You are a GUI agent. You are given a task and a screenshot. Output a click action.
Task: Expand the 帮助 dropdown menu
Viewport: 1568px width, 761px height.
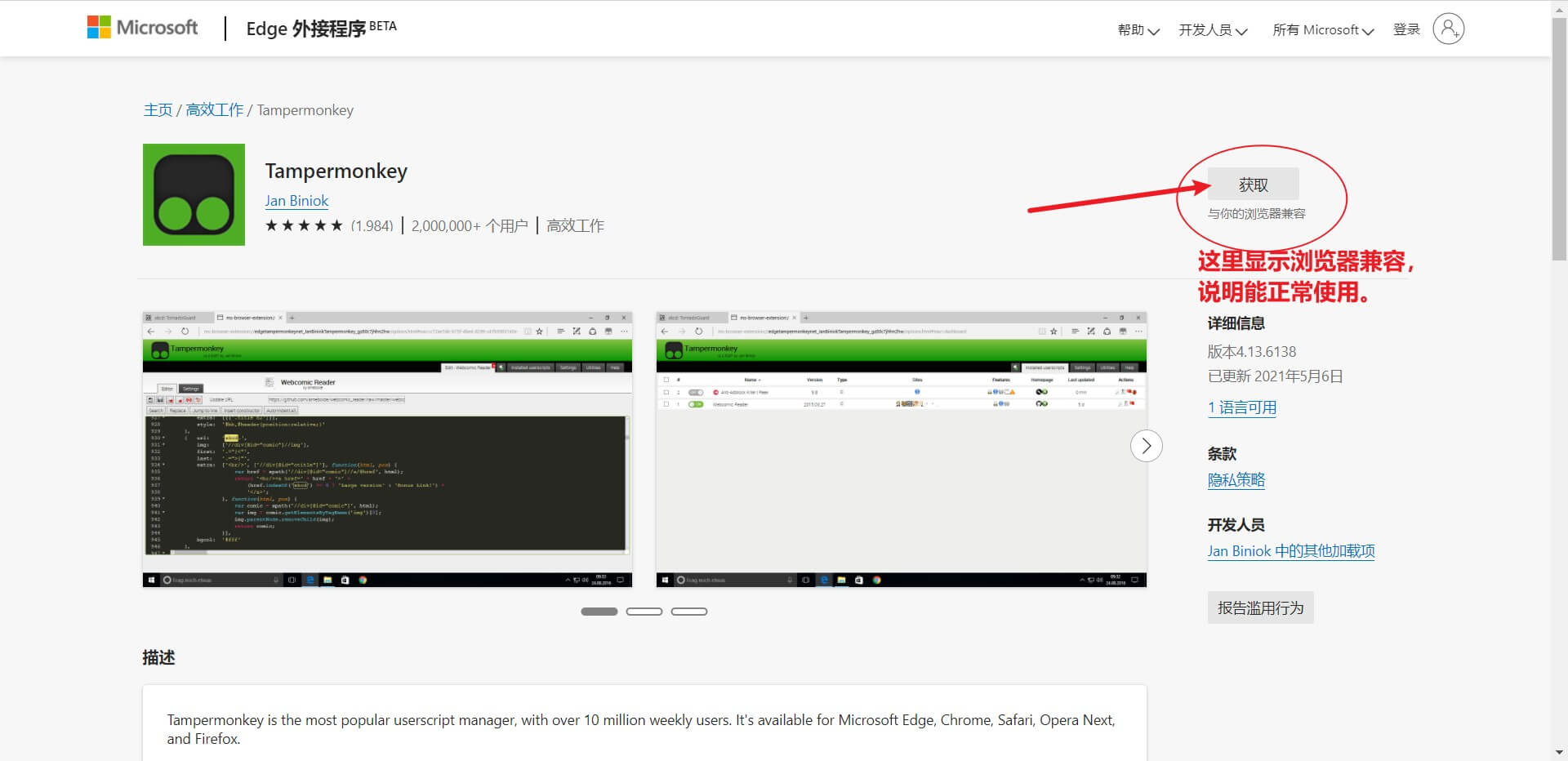point(1138,30)
